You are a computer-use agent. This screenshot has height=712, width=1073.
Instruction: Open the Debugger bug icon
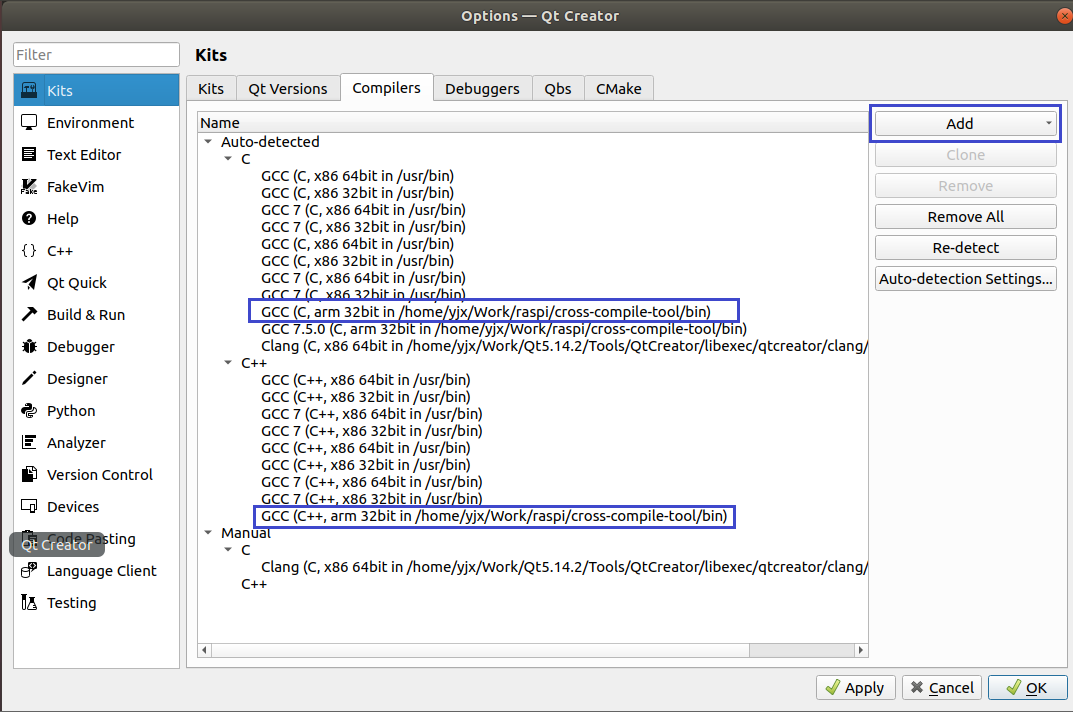point(29,346)
